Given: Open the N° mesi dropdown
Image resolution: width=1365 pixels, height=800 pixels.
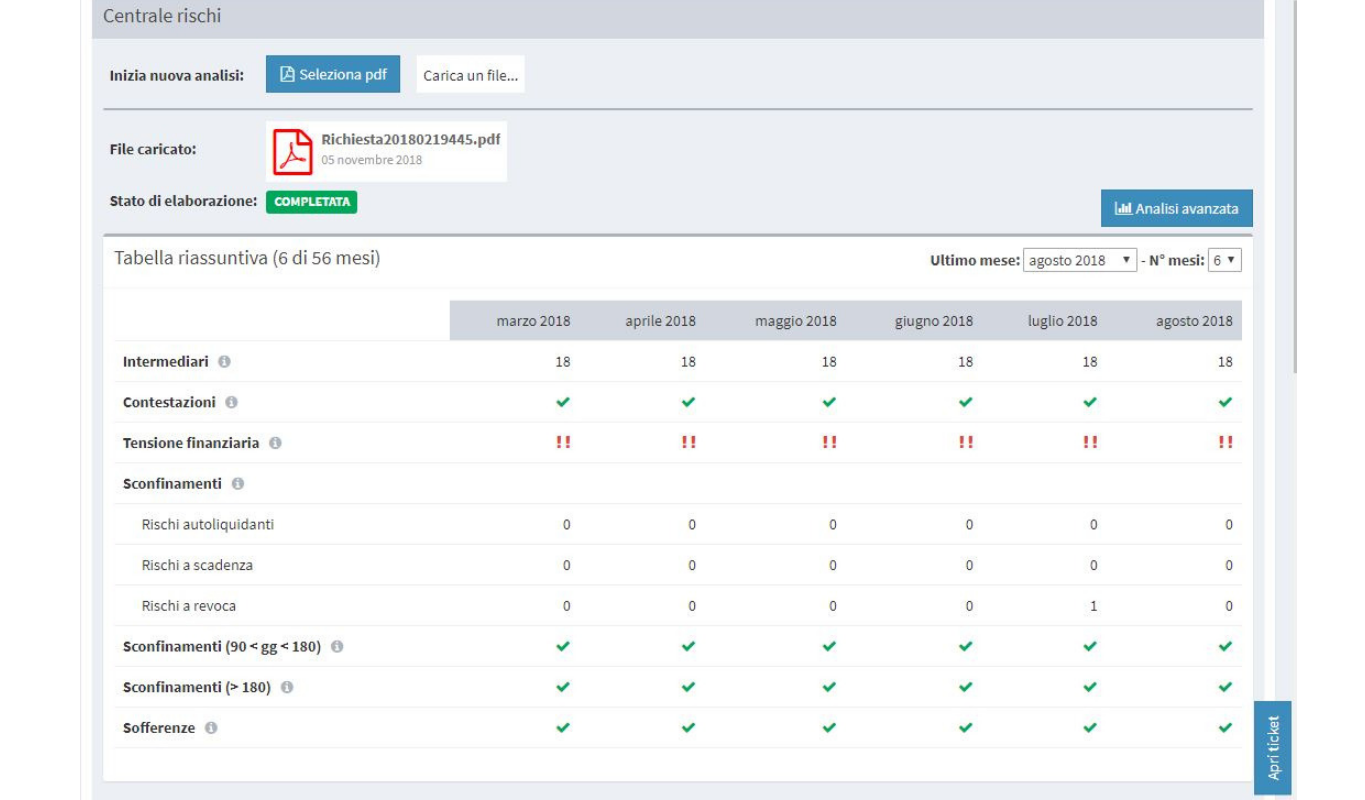Looking at the screenshot, I should (1225, 260).
